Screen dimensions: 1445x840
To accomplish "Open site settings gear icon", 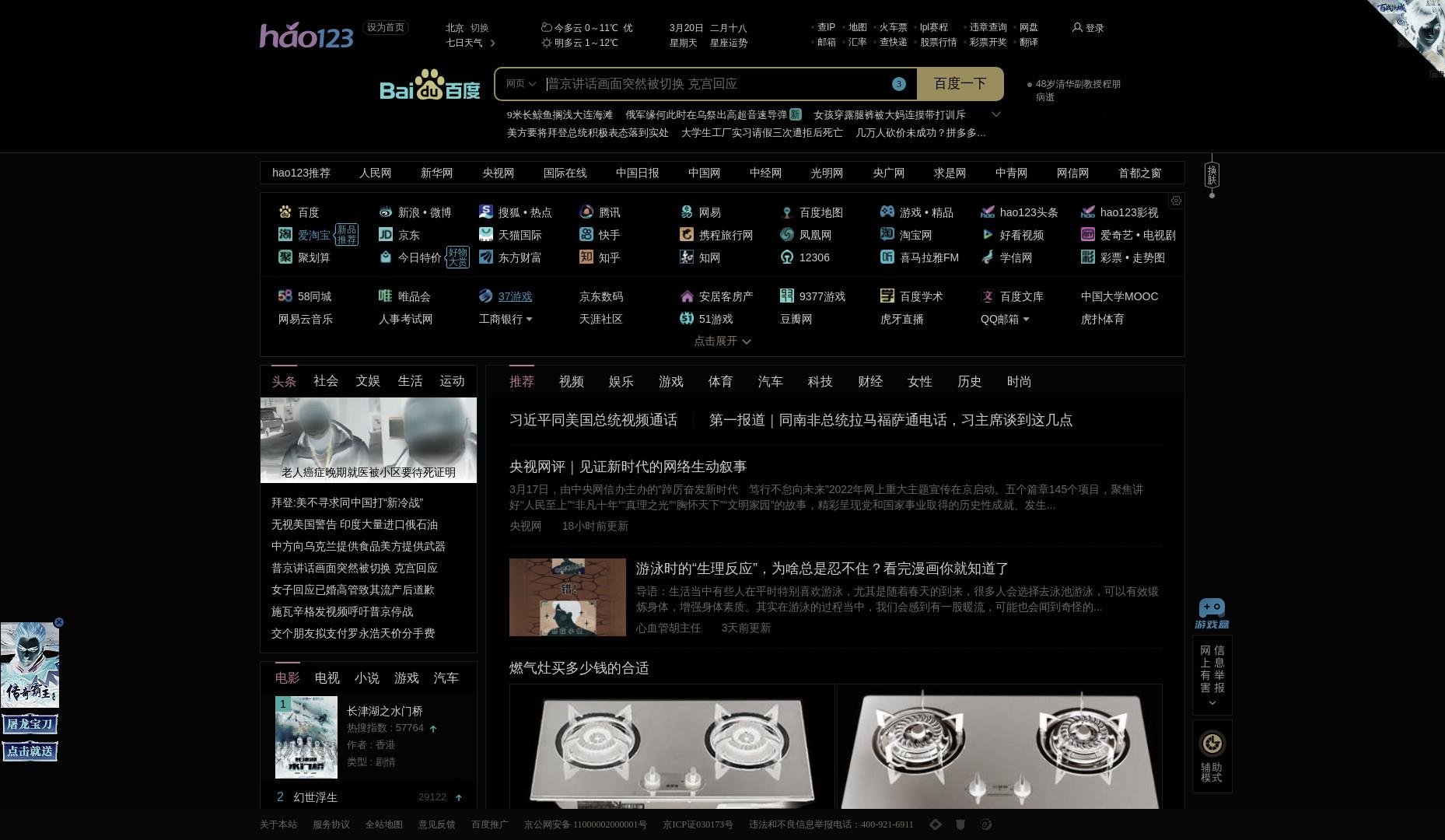I will [x=1177, y=201].
